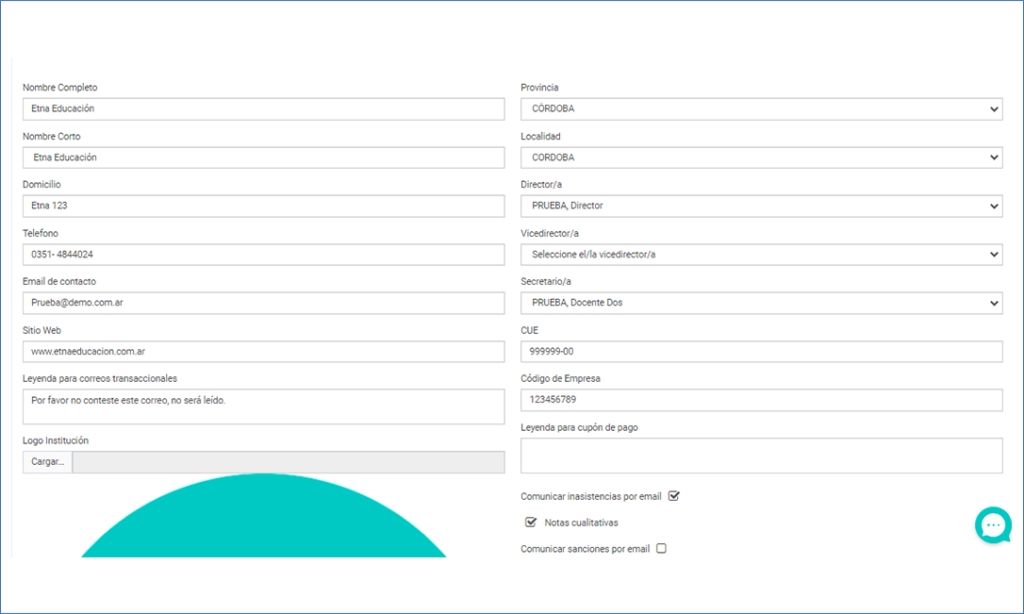Screen dimensions: 1024x614
Task: Click the Nombre Completo text field
Action: point(263,109)
